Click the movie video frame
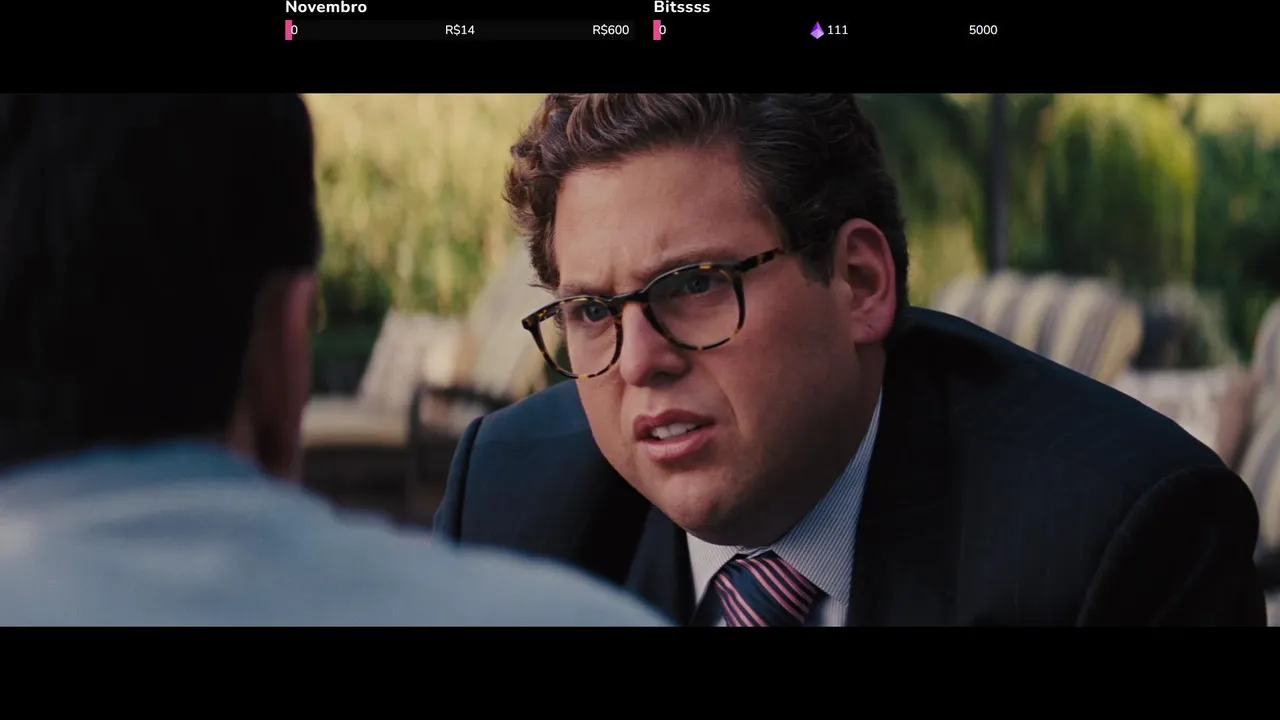 click(640, 360)
